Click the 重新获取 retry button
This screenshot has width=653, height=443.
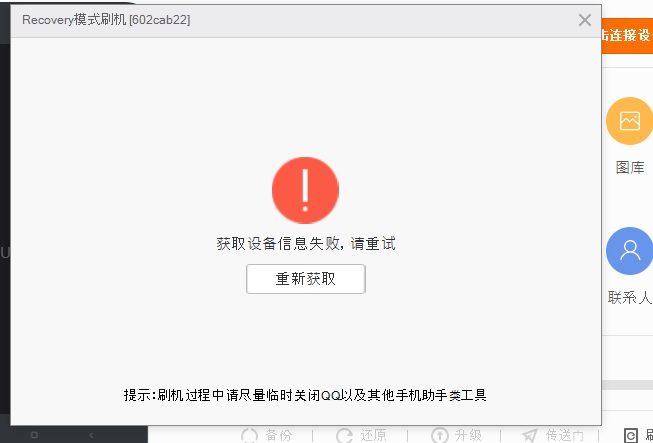306,279
